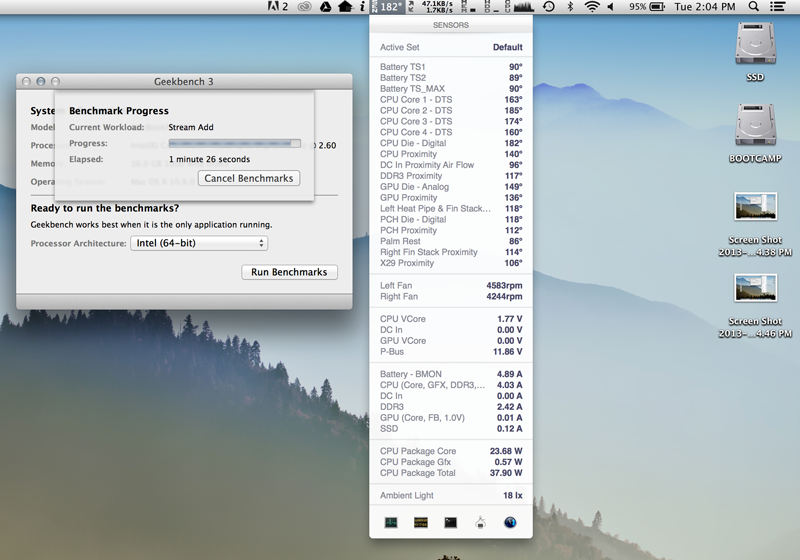
Task: Select CPU Package Total 37.90 W row
Action: 451,473
